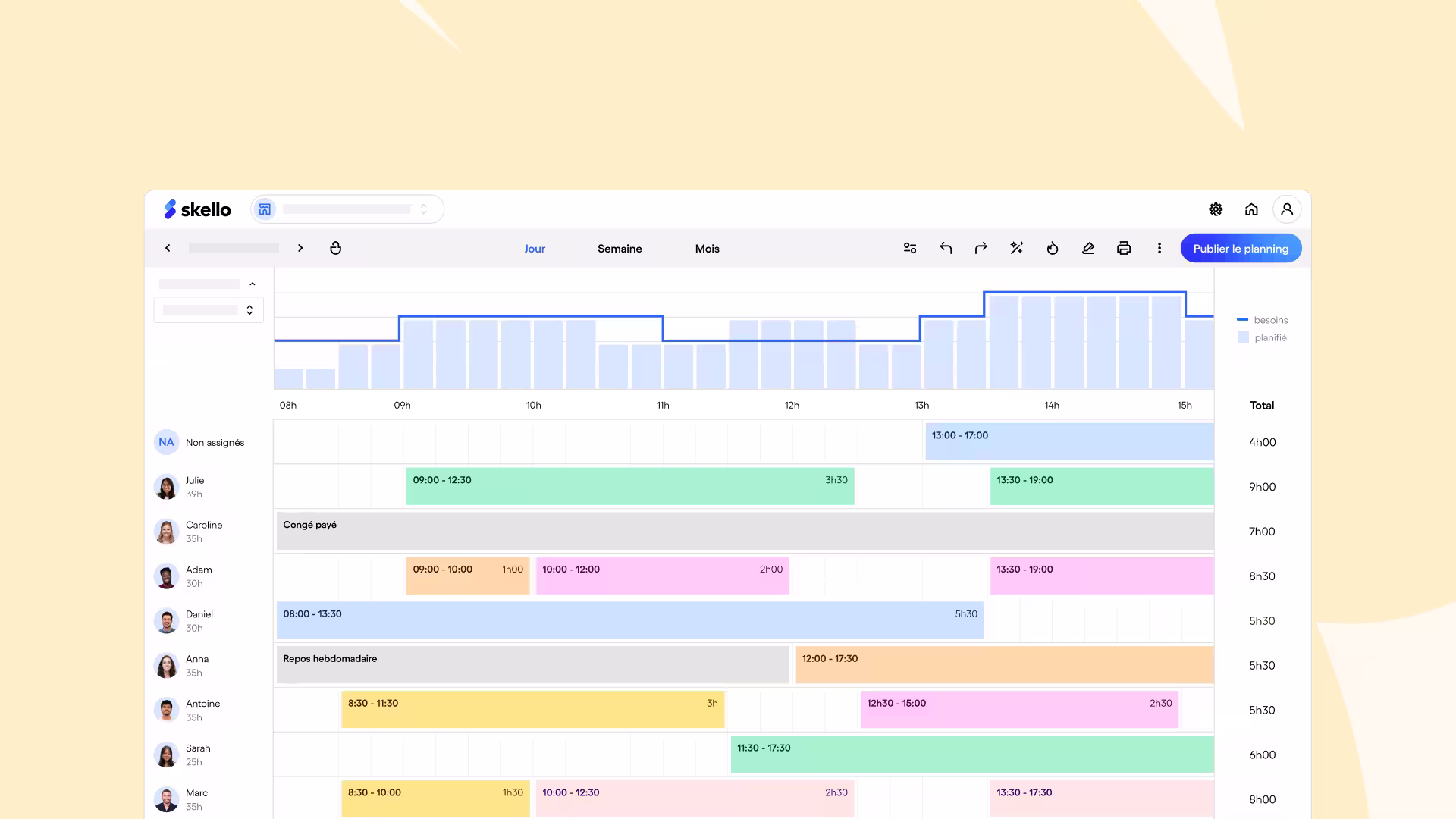1456x819 pixels.
Task: Switch to the Mois view tab
Action: [707, 249]
